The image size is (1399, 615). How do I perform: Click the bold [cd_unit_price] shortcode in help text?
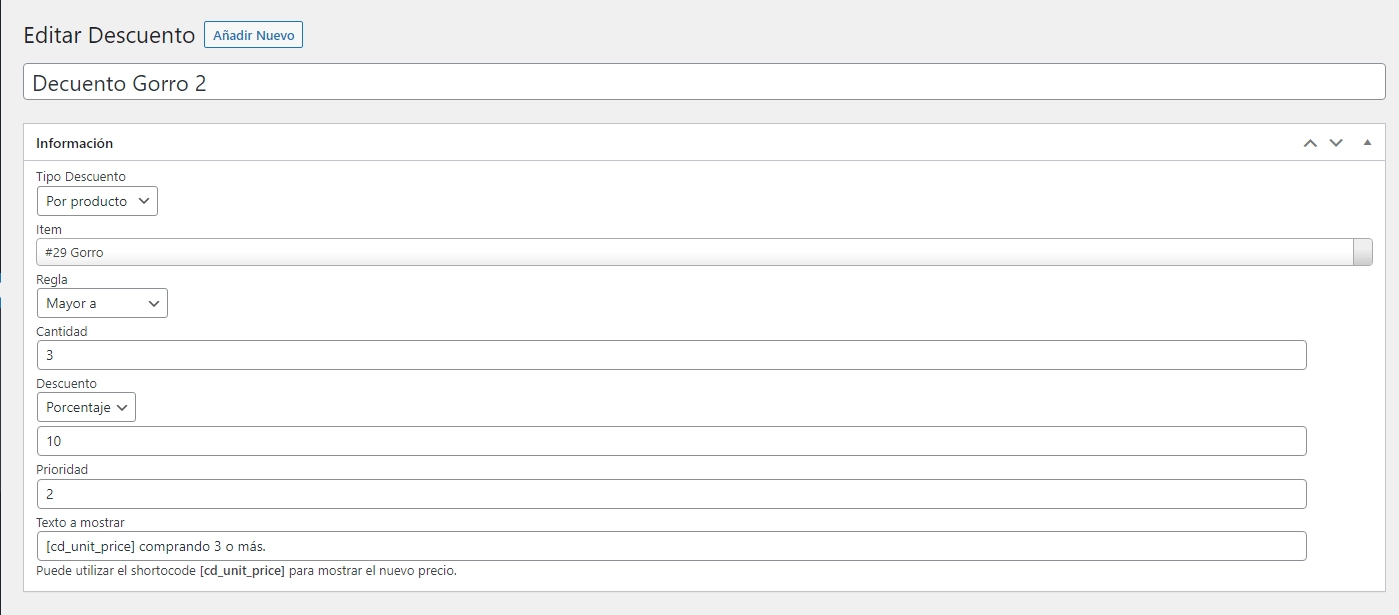[x=242, y=571]
